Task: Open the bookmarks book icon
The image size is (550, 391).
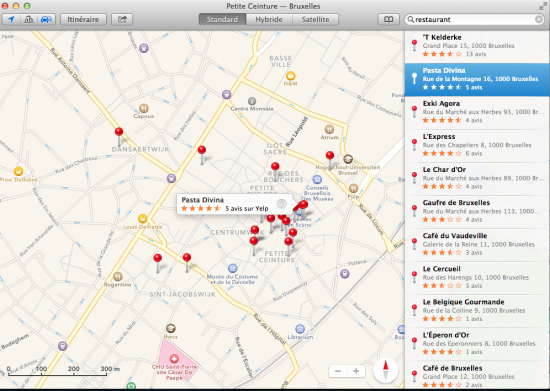Action: click(x=388, y=19)
